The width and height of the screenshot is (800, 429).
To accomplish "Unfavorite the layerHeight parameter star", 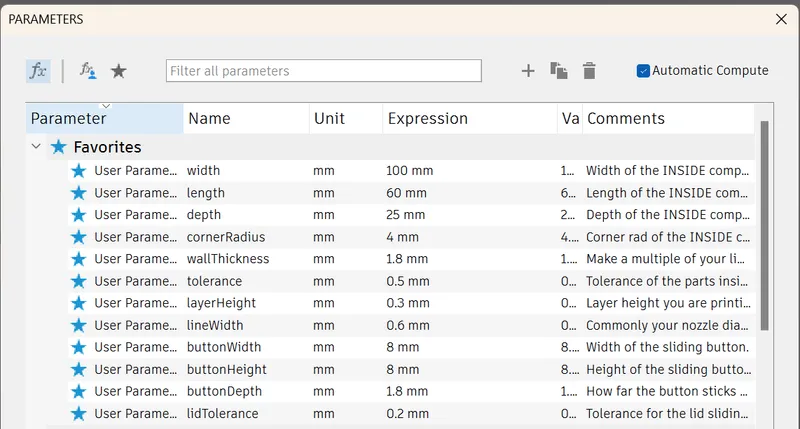I will (79, 303).
